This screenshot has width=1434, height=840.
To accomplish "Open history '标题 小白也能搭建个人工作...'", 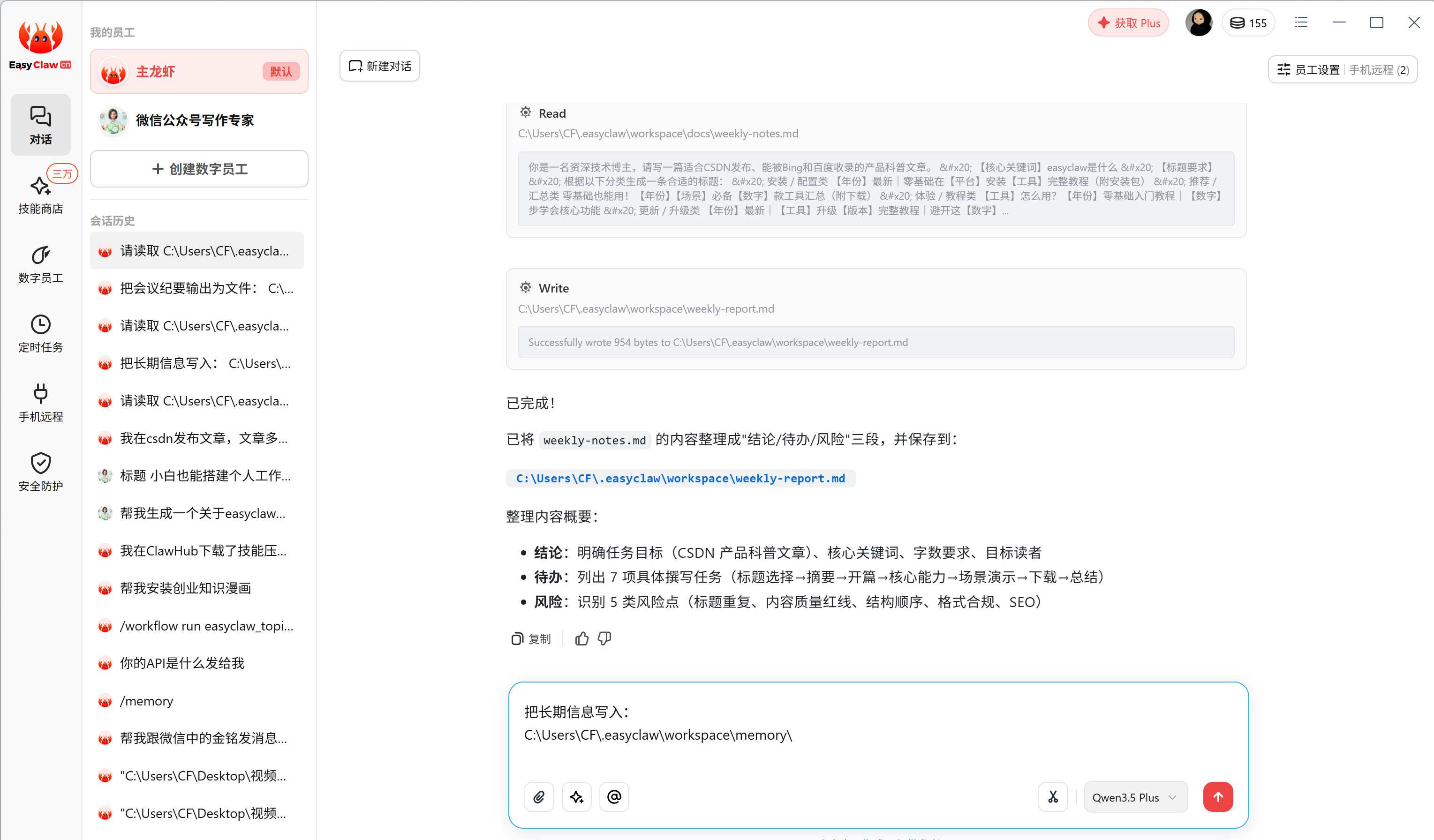I will [x=197, y=475].
